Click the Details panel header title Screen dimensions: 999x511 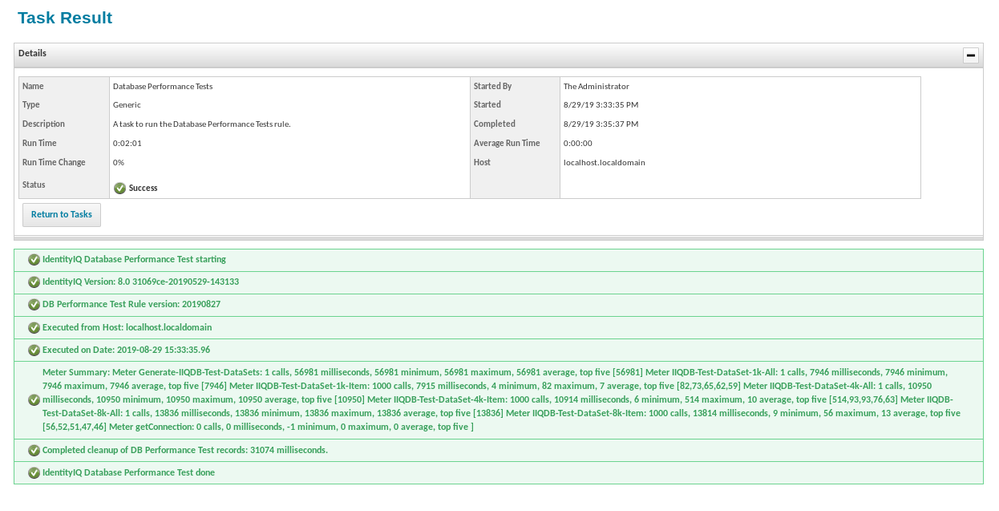coord(32,53)
